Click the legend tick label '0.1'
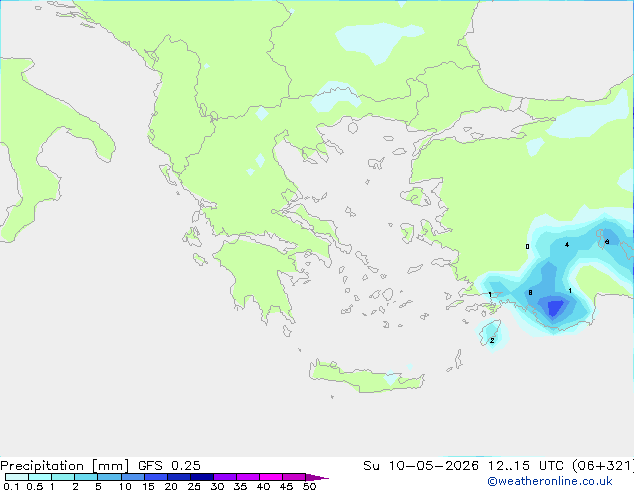The height and width of the screenshot is (490, 634). pyautogui.click(x=11, y=486)
